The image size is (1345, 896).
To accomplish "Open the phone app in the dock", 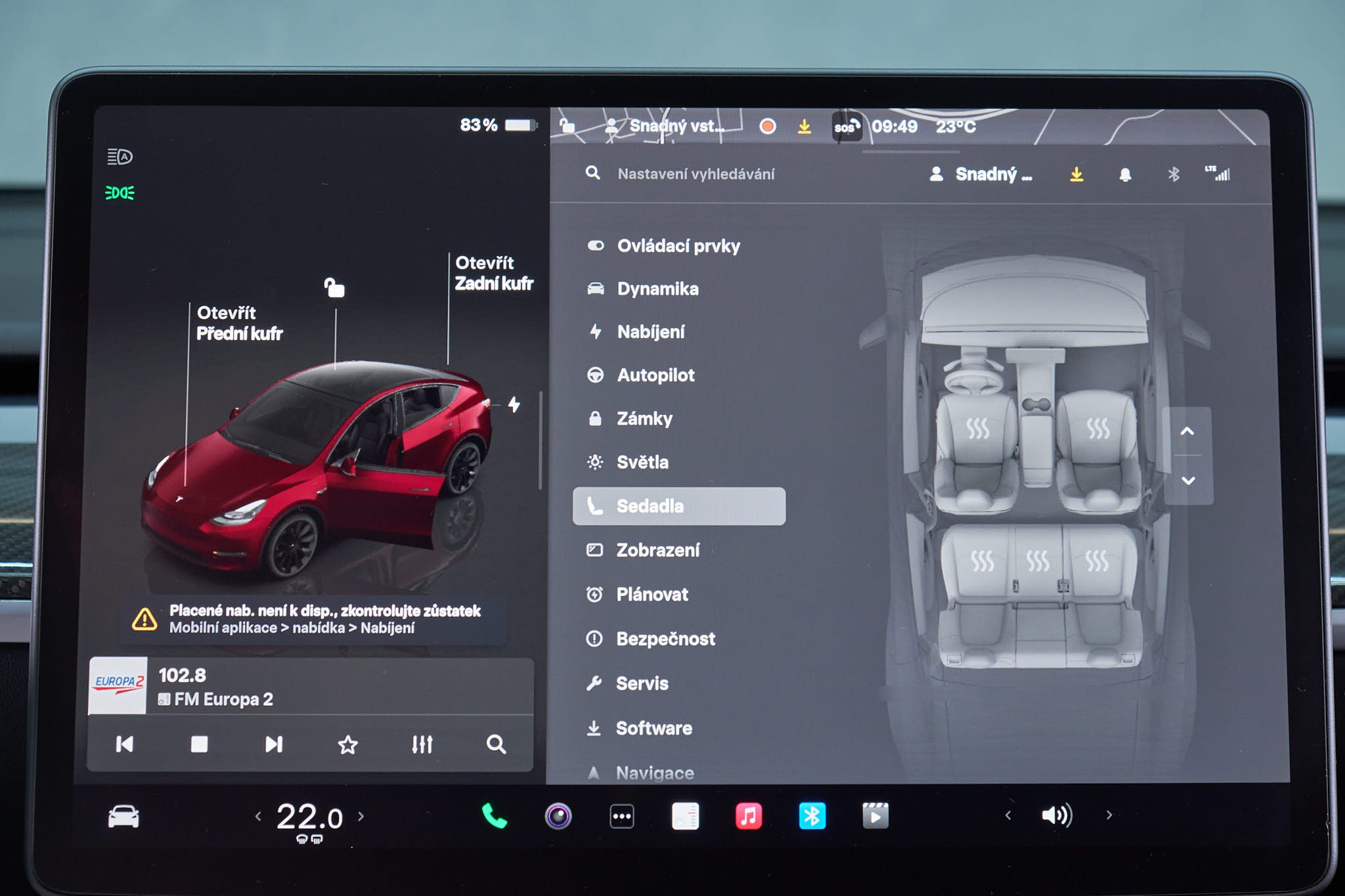I will click(494, 816).
